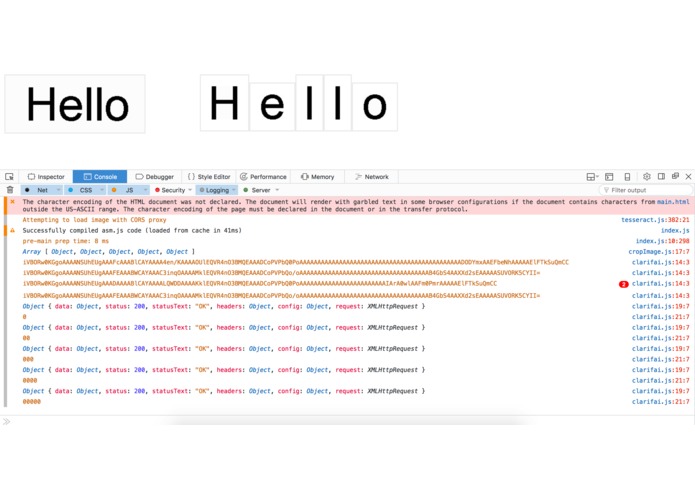Open devtools in separate window icon
The width and height of the screenshot is (695, 494).
(x=675, y=176)
